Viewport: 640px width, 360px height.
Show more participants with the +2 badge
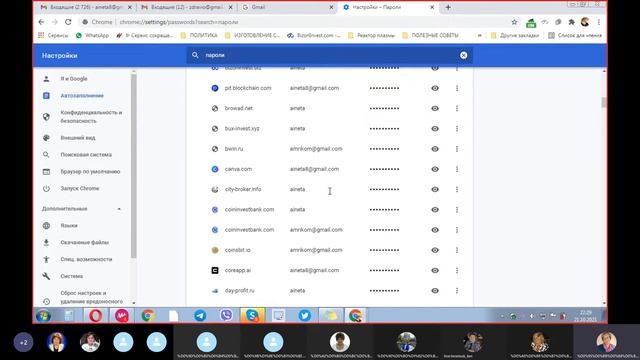[24, 342]
